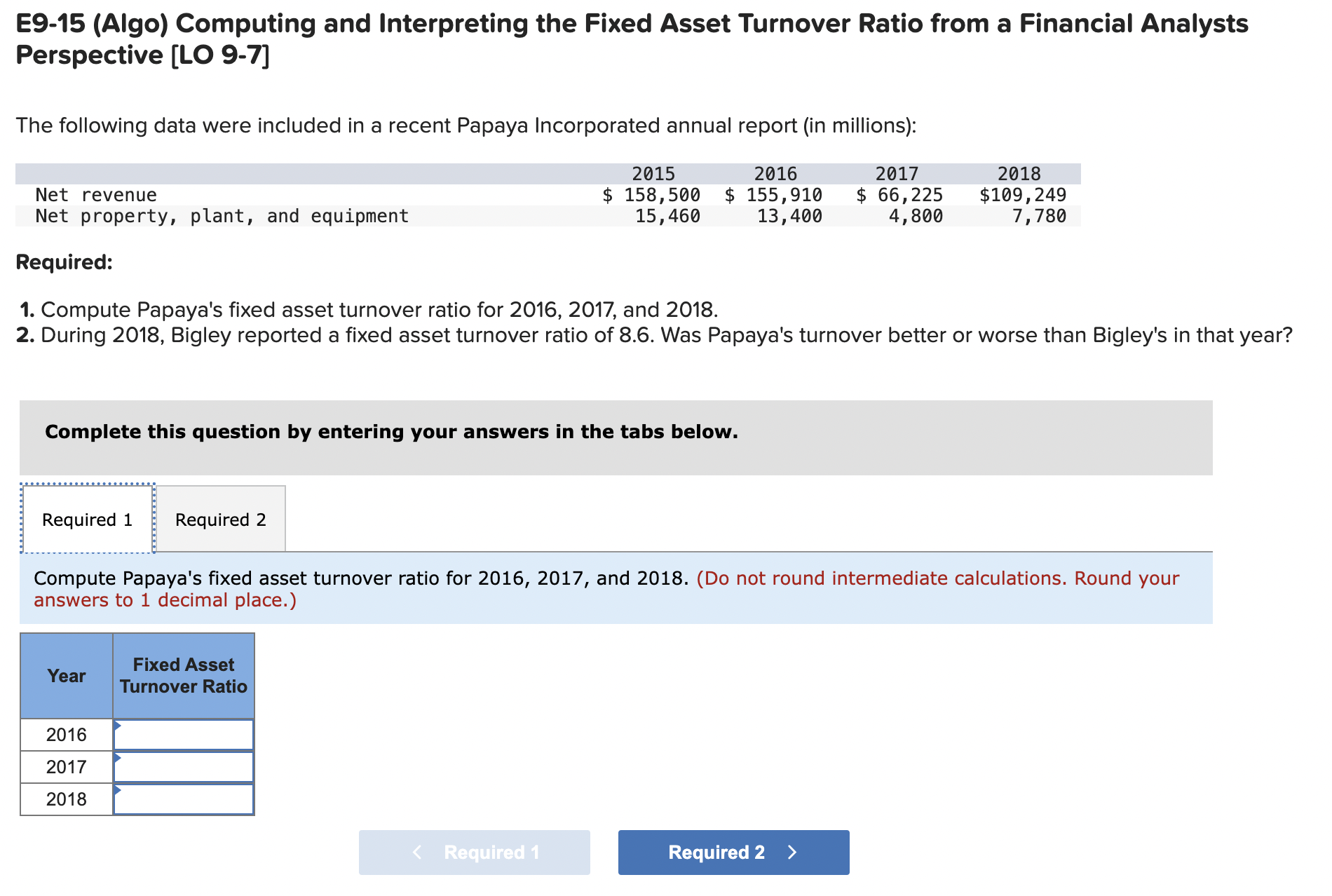Screen dimensions: 1332x896
Task: Click the 2018 row label in the answer table
Action: [67, 799]
